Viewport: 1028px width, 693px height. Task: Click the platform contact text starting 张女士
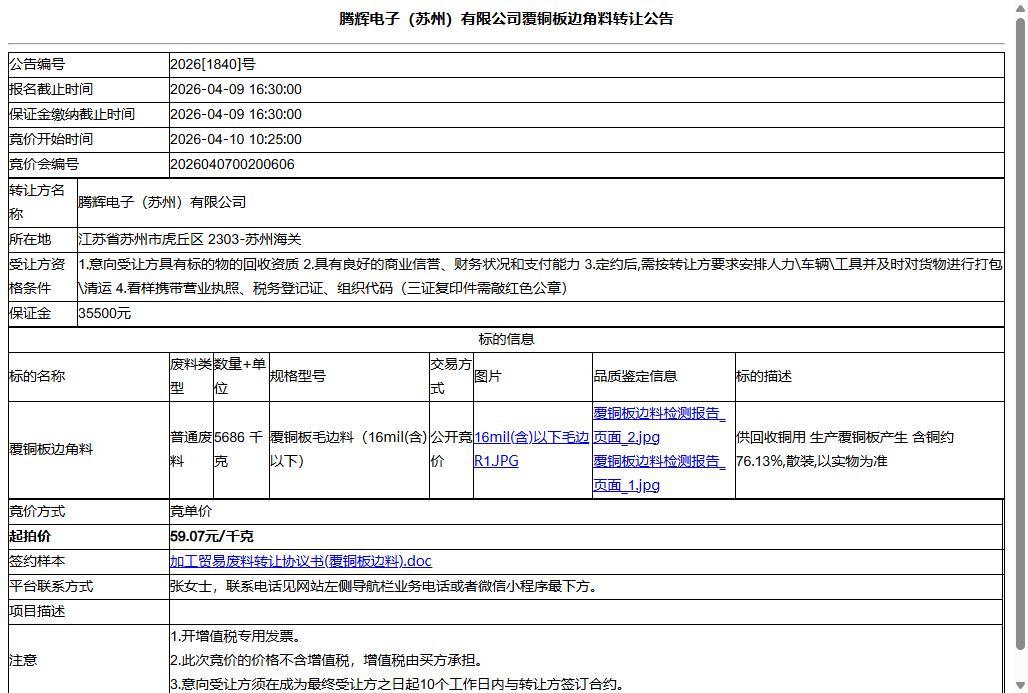[384, 586]
